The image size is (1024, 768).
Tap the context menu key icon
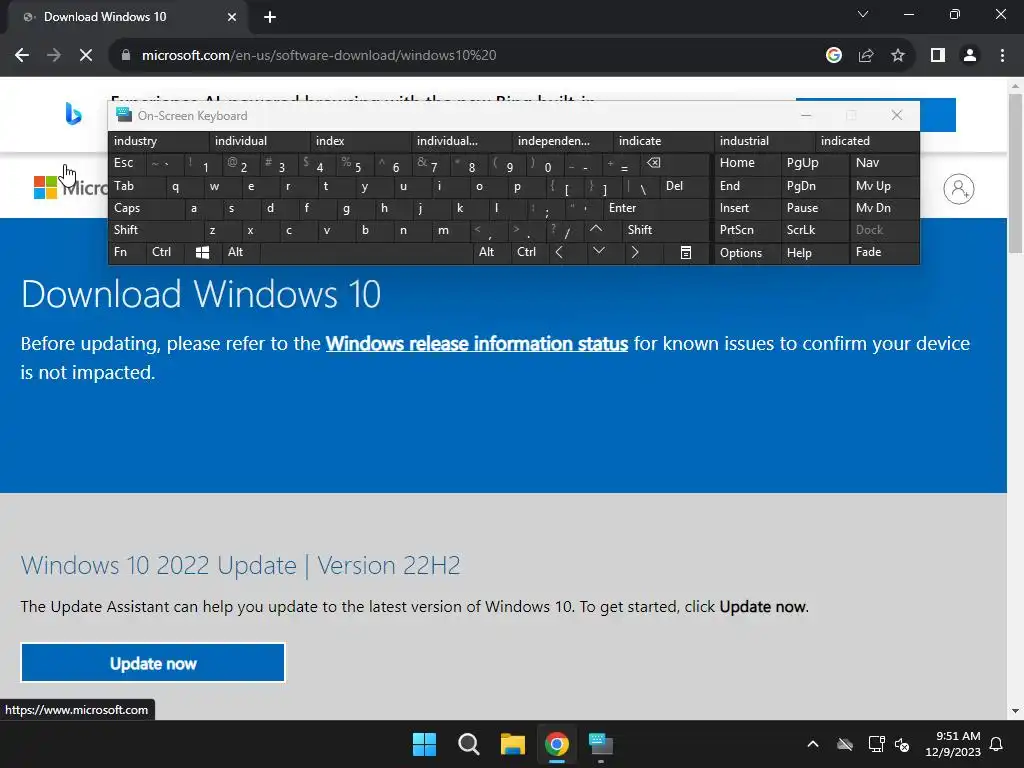tap(686, 253)
